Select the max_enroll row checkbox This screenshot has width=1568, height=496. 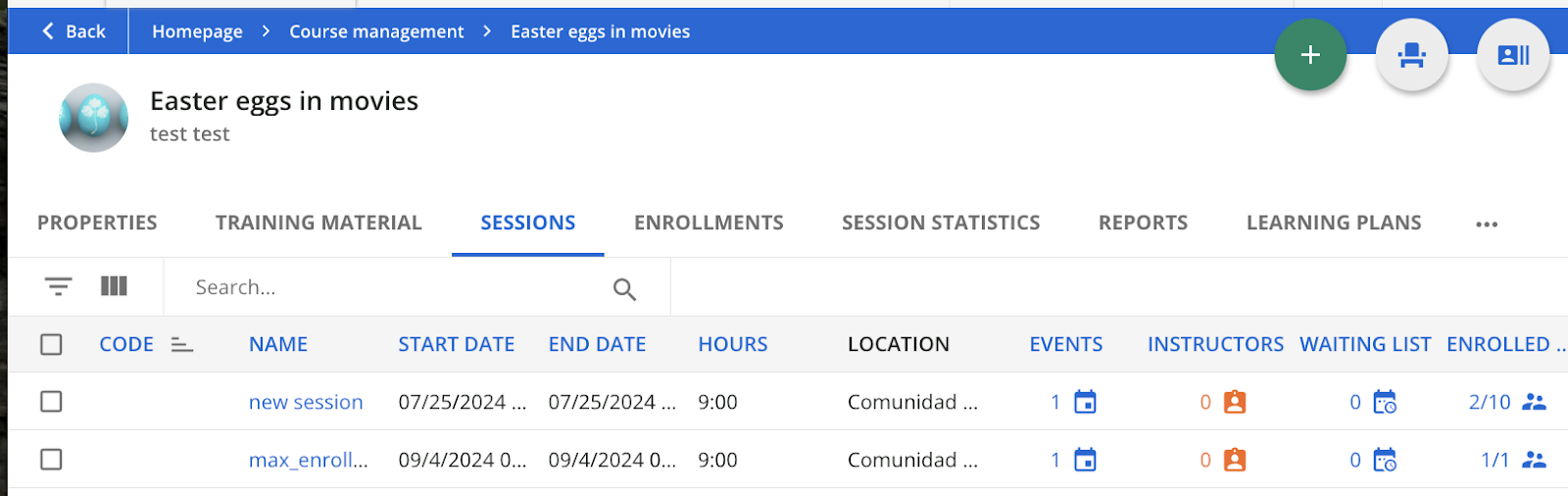[x=51, y=460]
